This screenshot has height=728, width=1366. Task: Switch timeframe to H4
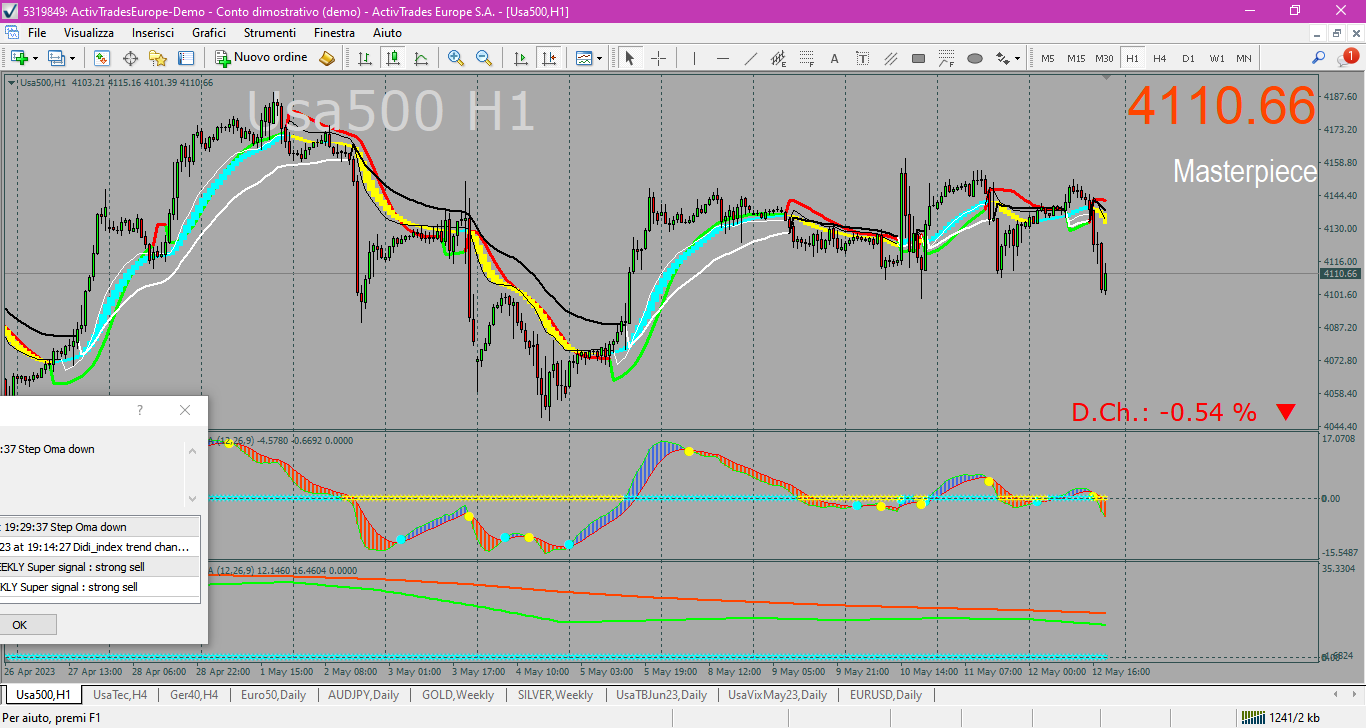[1160, 58]
